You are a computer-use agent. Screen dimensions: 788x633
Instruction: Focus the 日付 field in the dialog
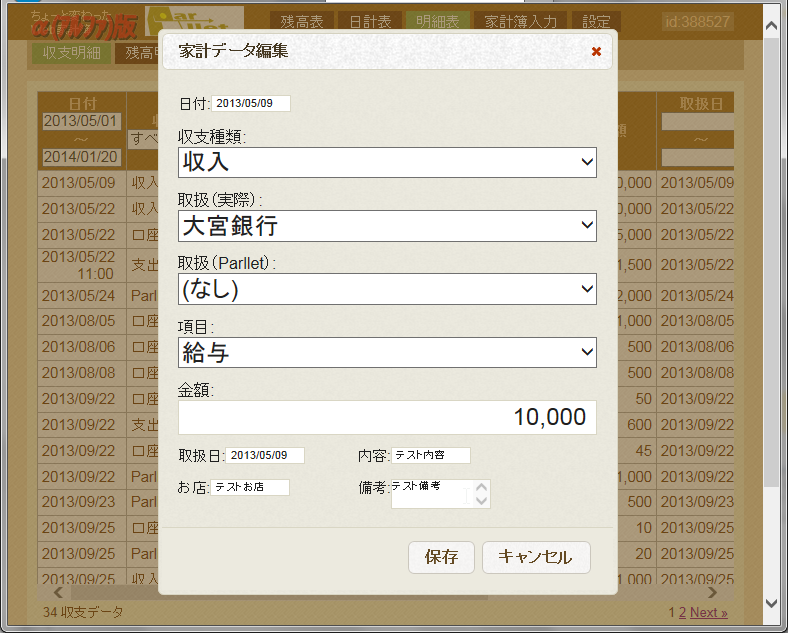[251, 103]
